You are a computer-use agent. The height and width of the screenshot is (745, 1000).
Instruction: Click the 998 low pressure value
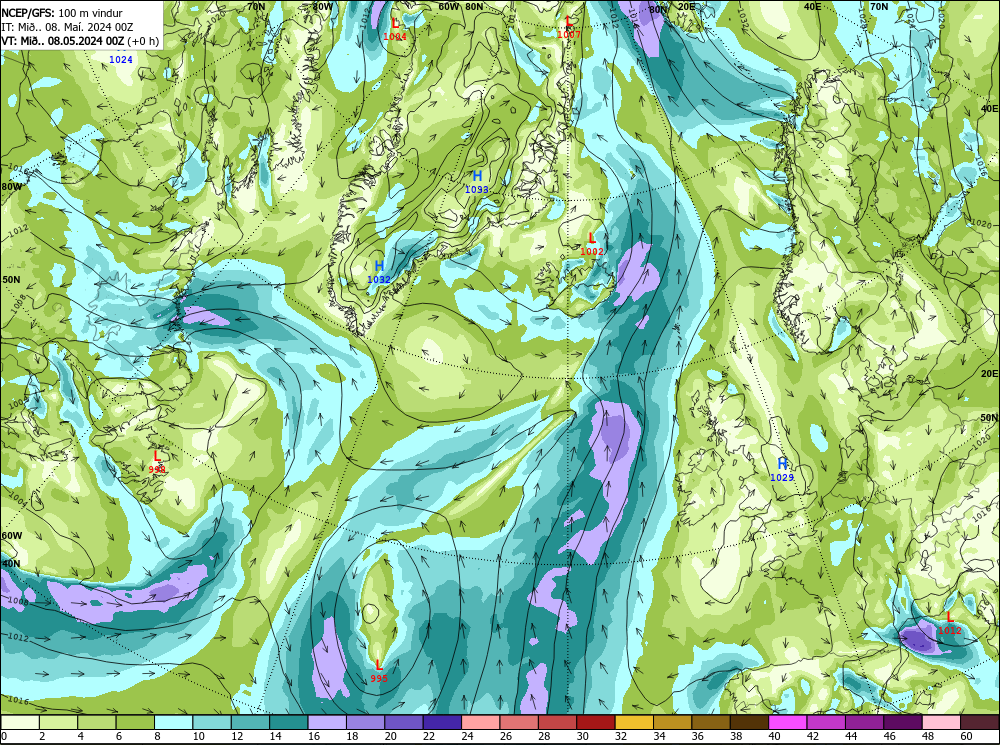click(x=157, y=469)
